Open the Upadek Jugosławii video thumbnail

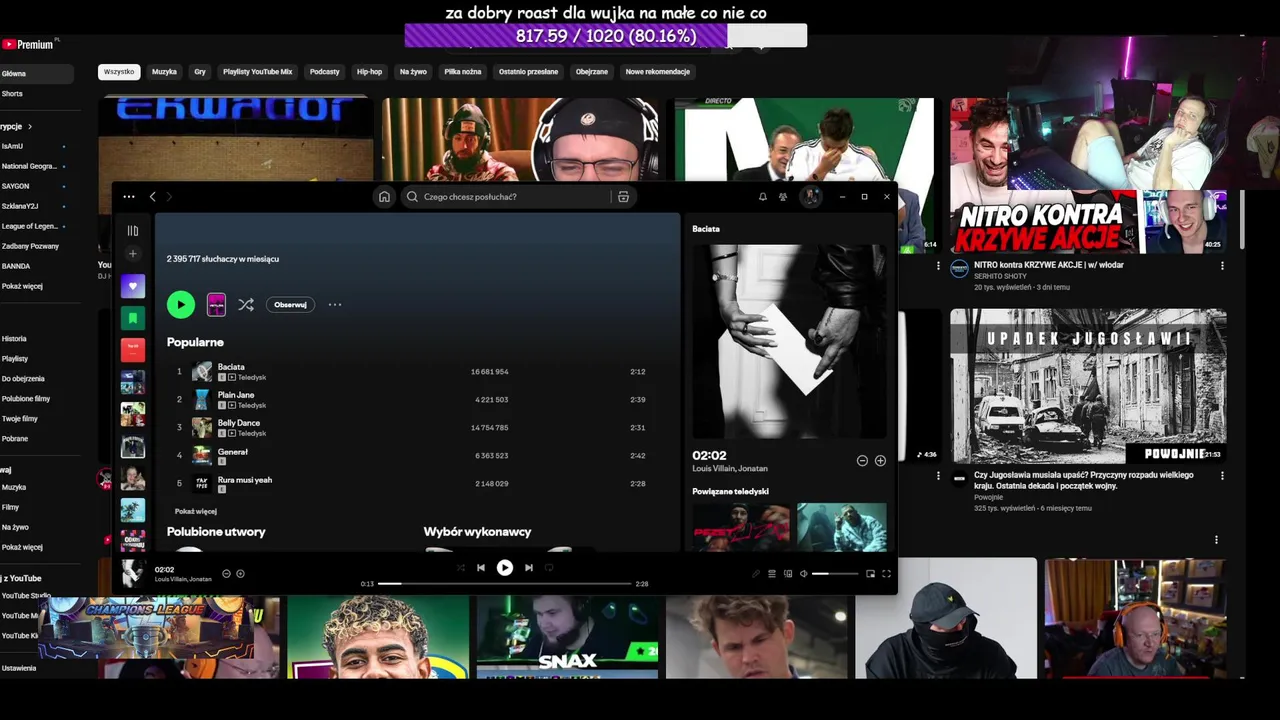point(1088,386)
